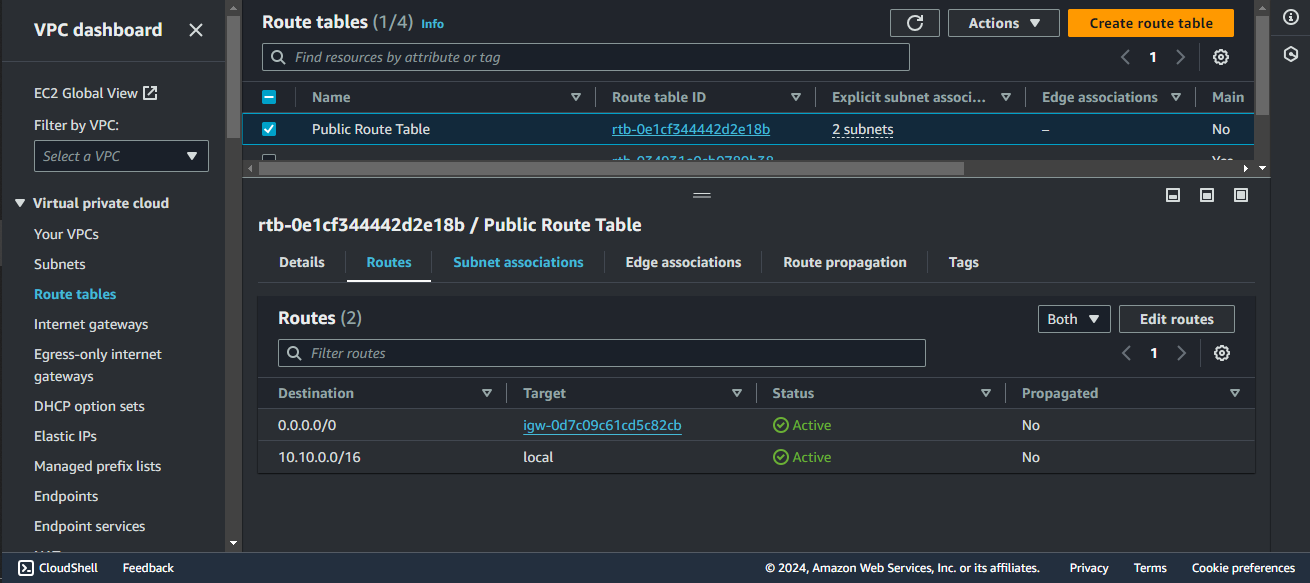Refresh the route tables list
The height and width of the screenshot is (583, 1310).
(x=914, y=23)
